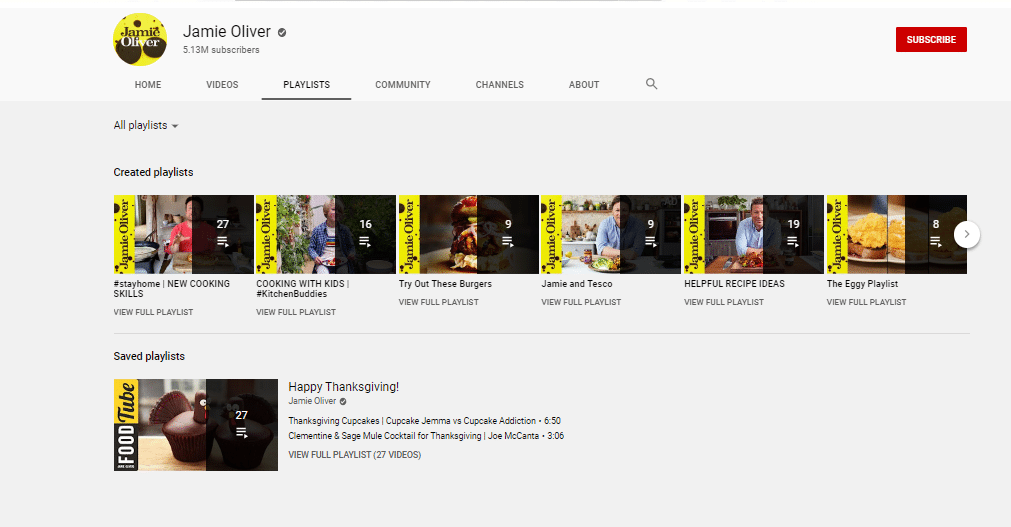The height and width of the screenshot is (527, 1011).
Task: Open the Cooking With Kids playlist thumbnail
Action: [x=326, y=235]
